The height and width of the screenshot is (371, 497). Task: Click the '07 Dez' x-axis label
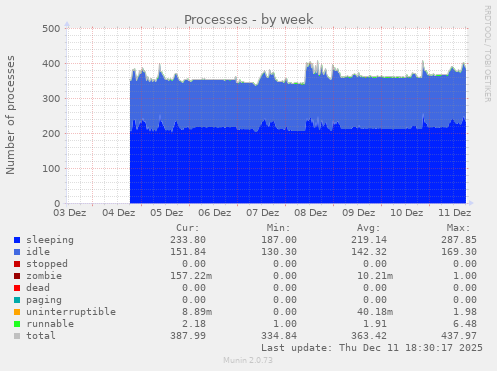(263, 213)
